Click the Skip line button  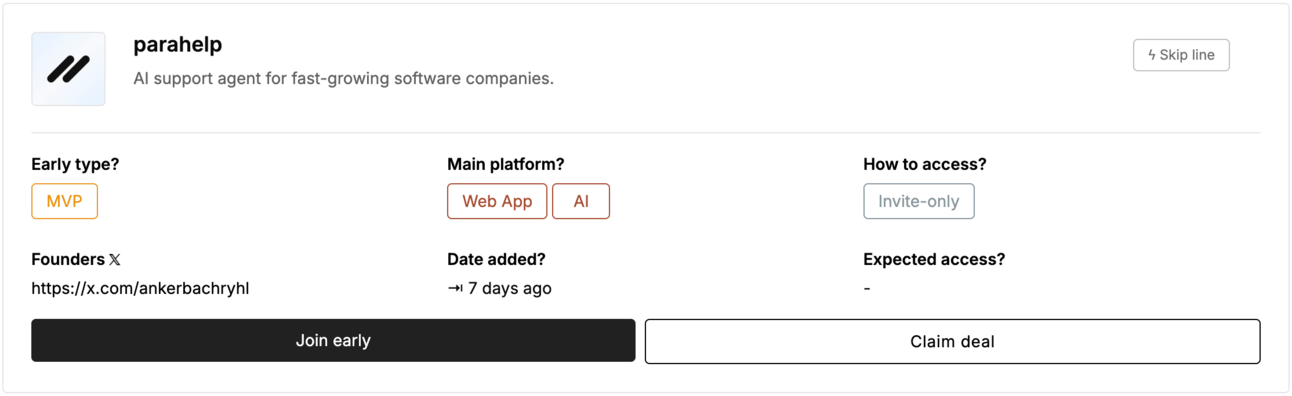point(1181,55)
